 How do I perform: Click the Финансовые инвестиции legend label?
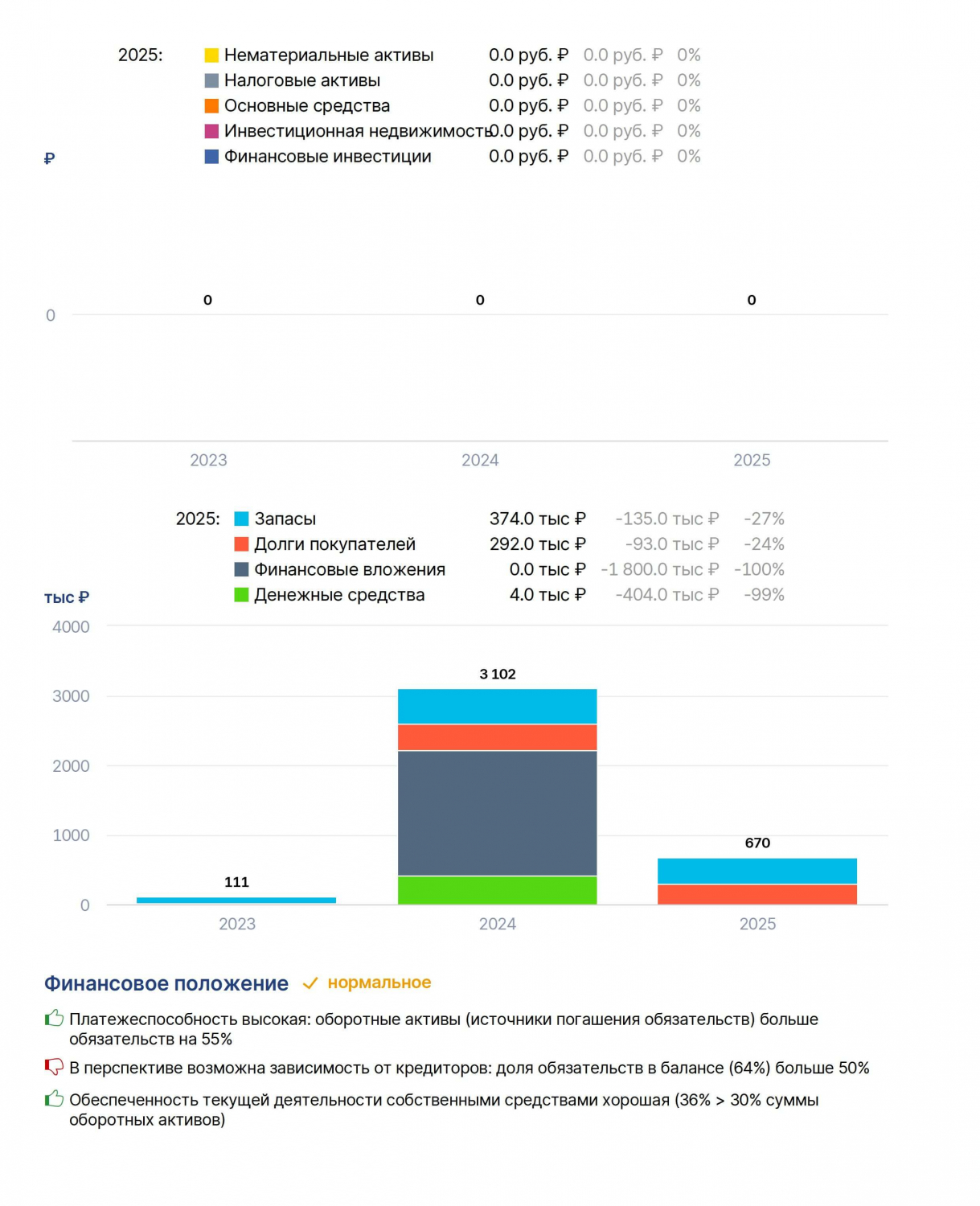(x=328, y=157)
